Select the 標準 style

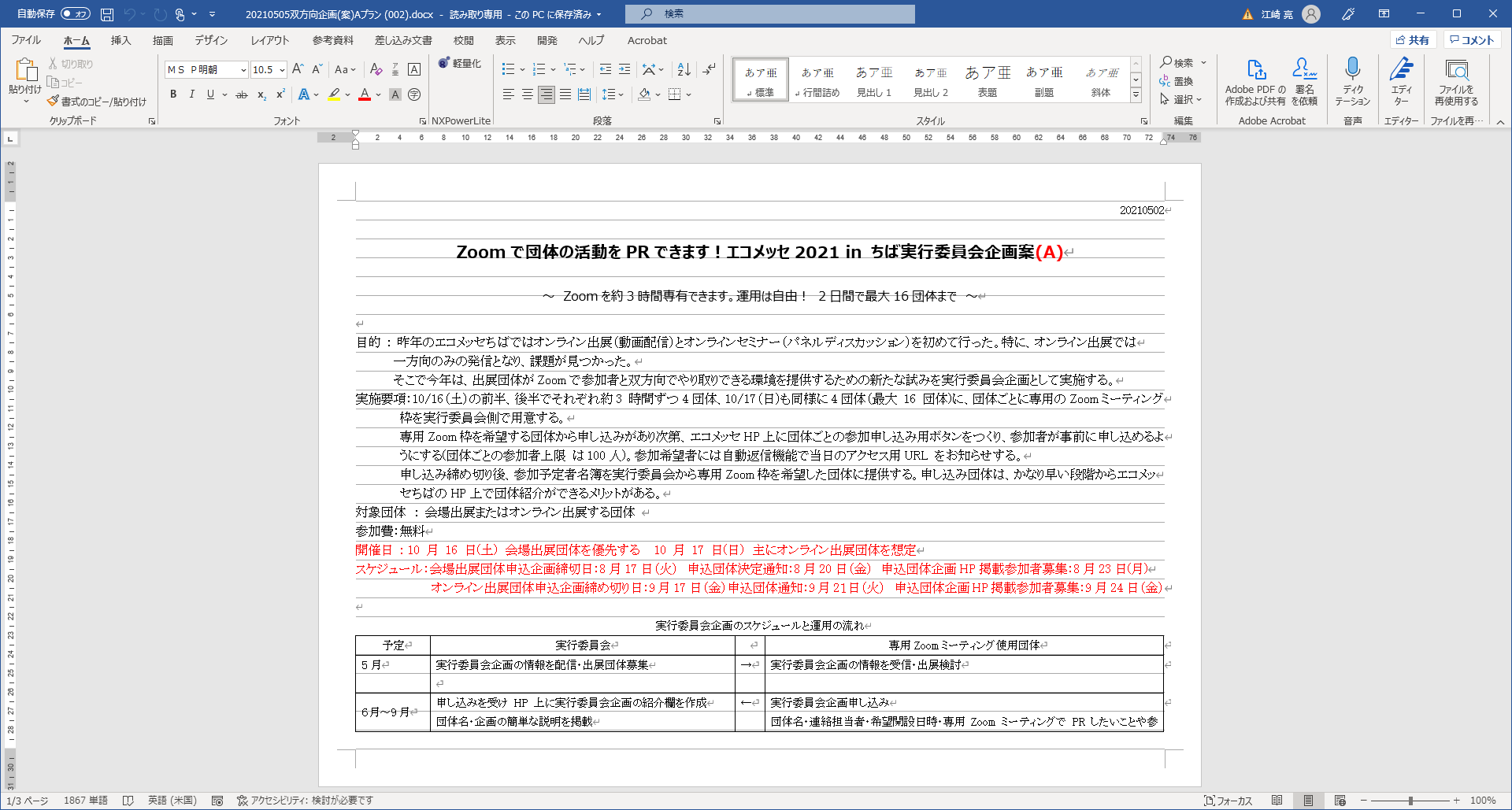point(760,81)
